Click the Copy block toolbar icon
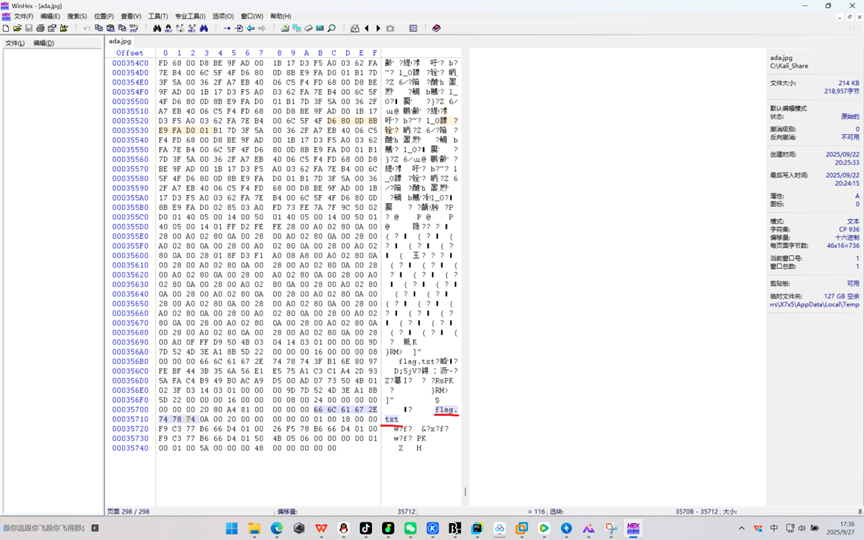 pyautogui.click(x=99, y=28)
